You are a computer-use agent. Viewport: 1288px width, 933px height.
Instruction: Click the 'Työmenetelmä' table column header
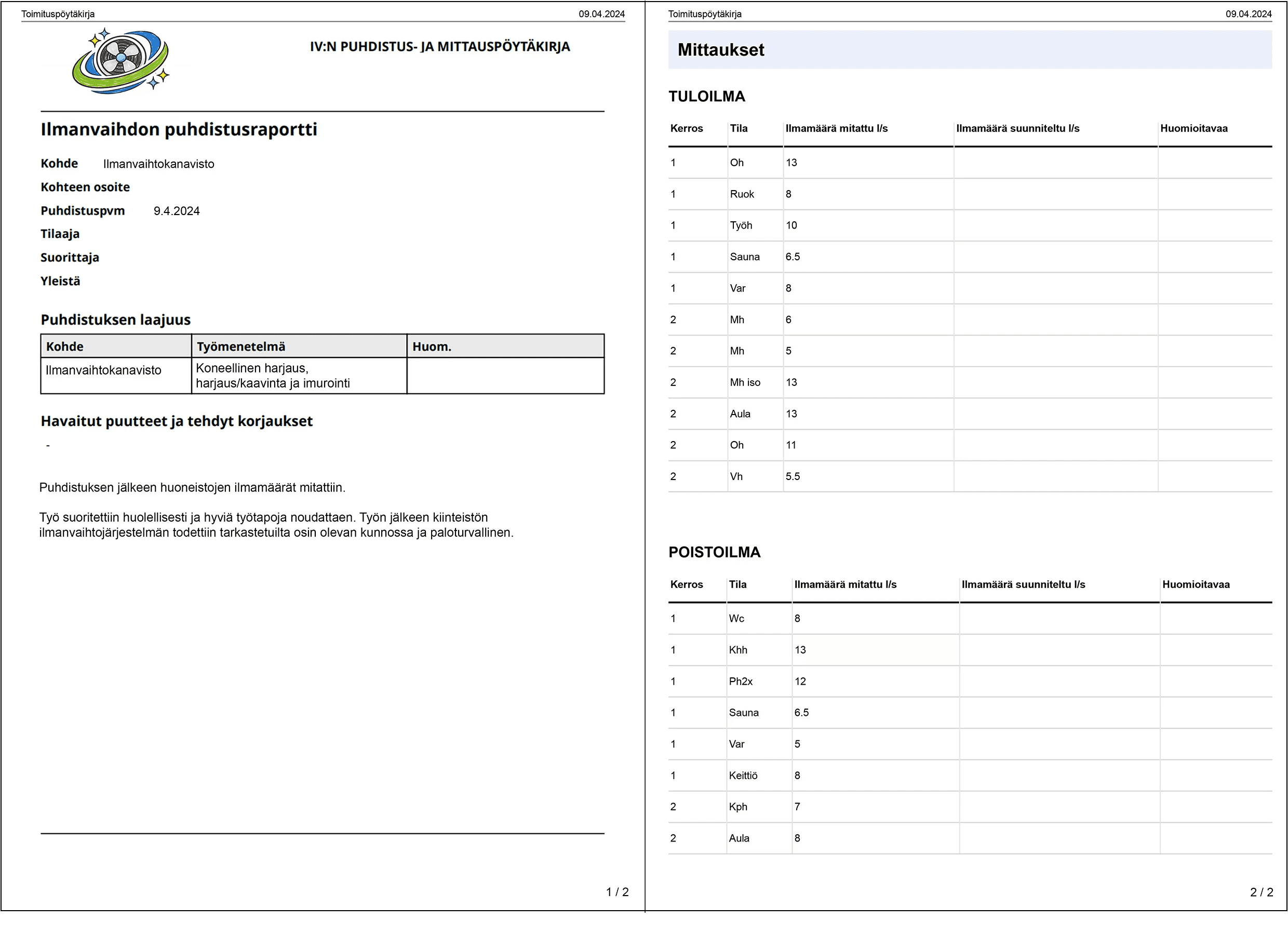pos(299,346)
